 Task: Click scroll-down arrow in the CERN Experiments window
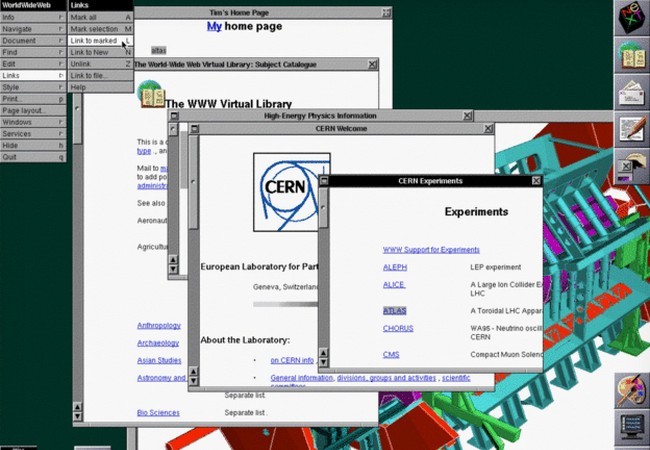coord(323,363)
